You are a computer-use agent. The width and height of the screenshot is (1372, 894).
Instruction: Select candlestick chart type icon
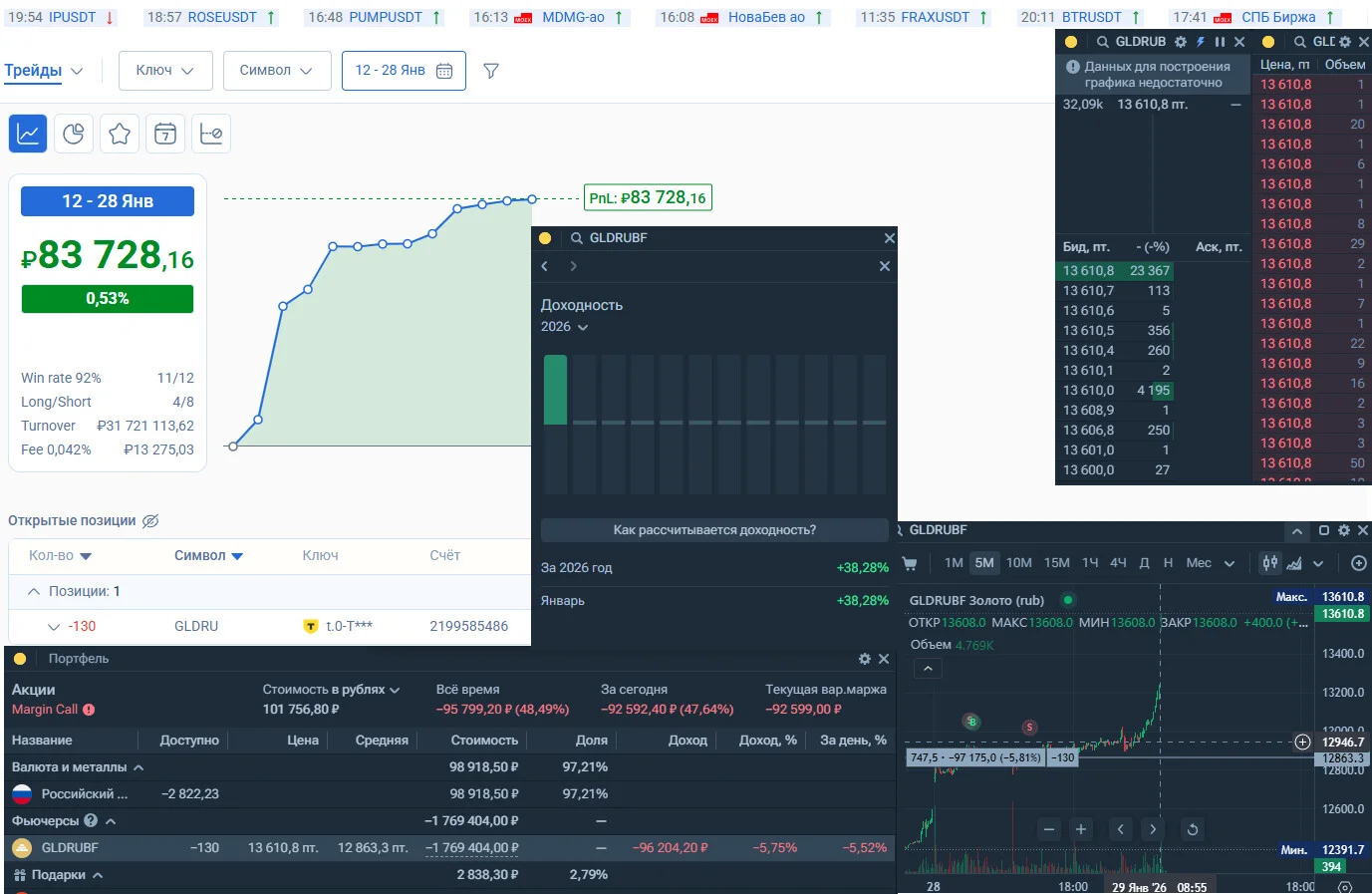pos(1270,563)
